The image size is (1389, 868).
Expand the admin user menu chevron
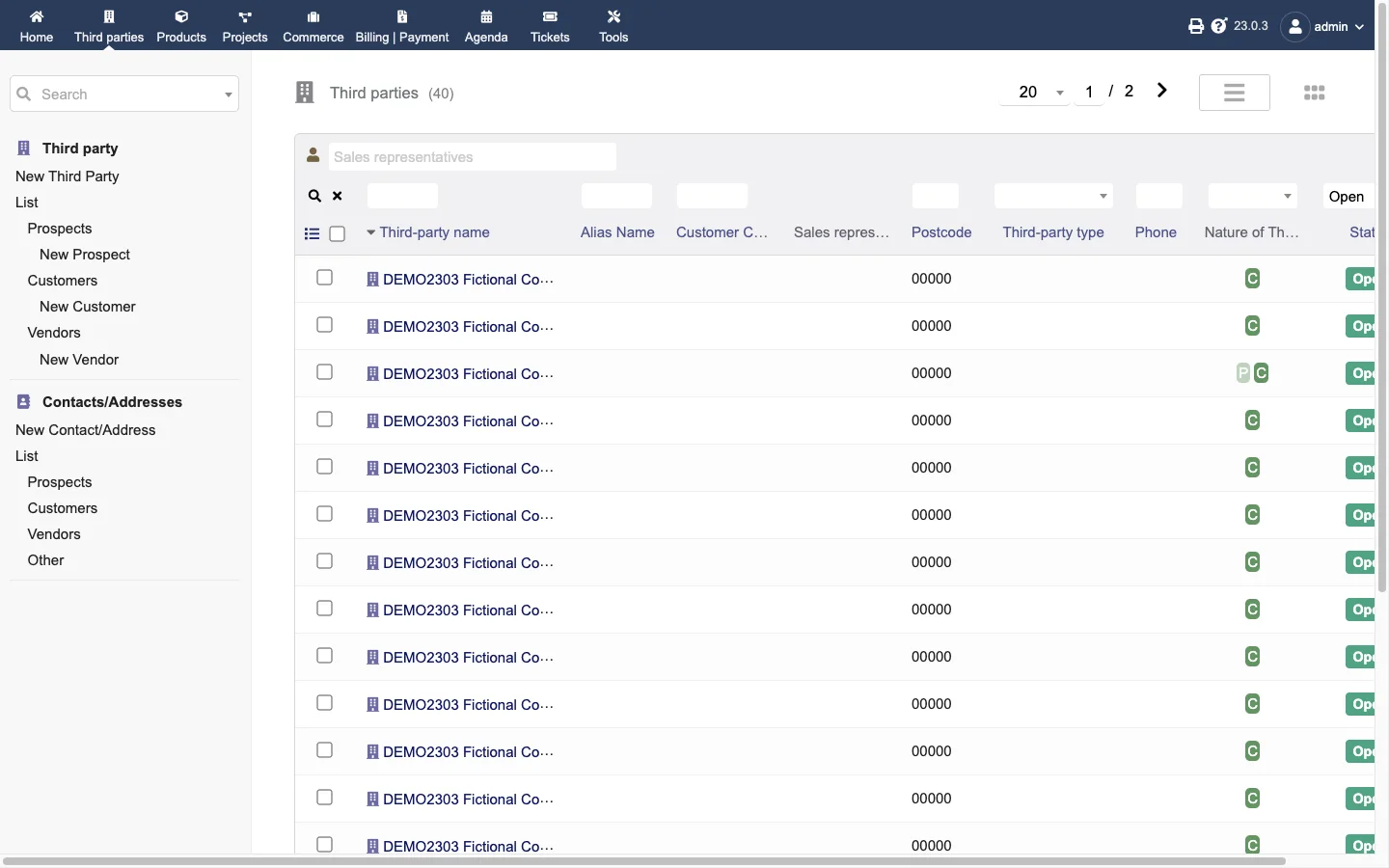coord(1360,27)
